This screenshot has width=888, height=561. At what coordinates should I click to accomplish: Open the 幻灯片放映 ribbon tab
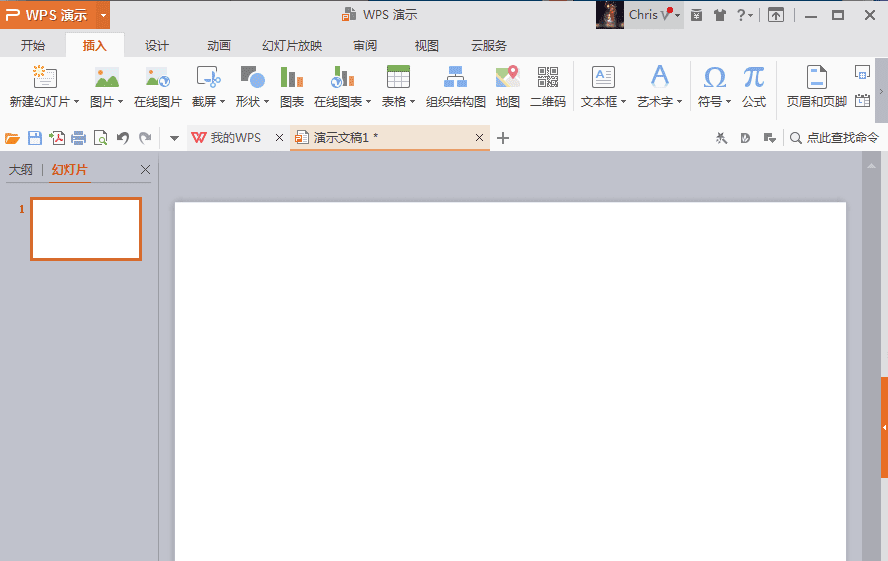[292, 45]
